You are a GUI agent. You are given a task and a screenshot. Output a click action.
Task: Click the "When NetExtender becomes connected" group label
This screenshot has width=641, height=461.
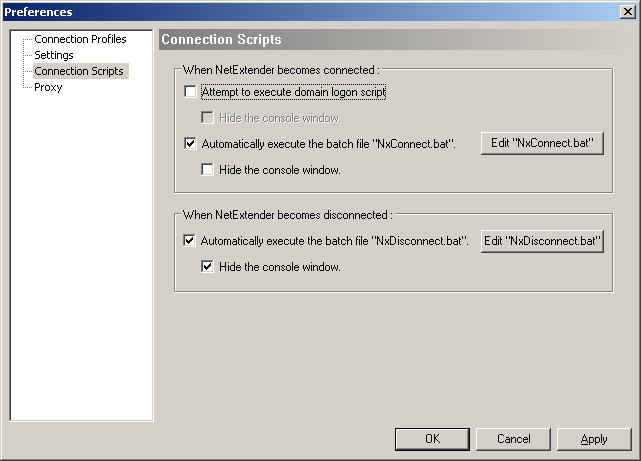(280, 70)
